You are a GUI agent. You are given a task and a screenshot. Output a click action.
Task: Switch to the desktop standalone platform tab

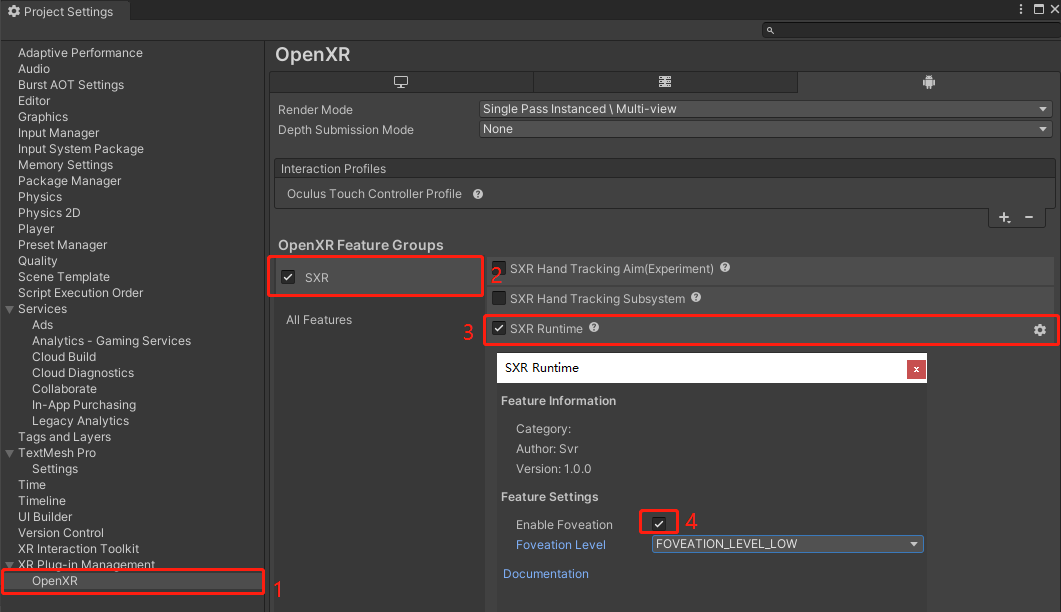pyautogui.click(x=401, y=82)
